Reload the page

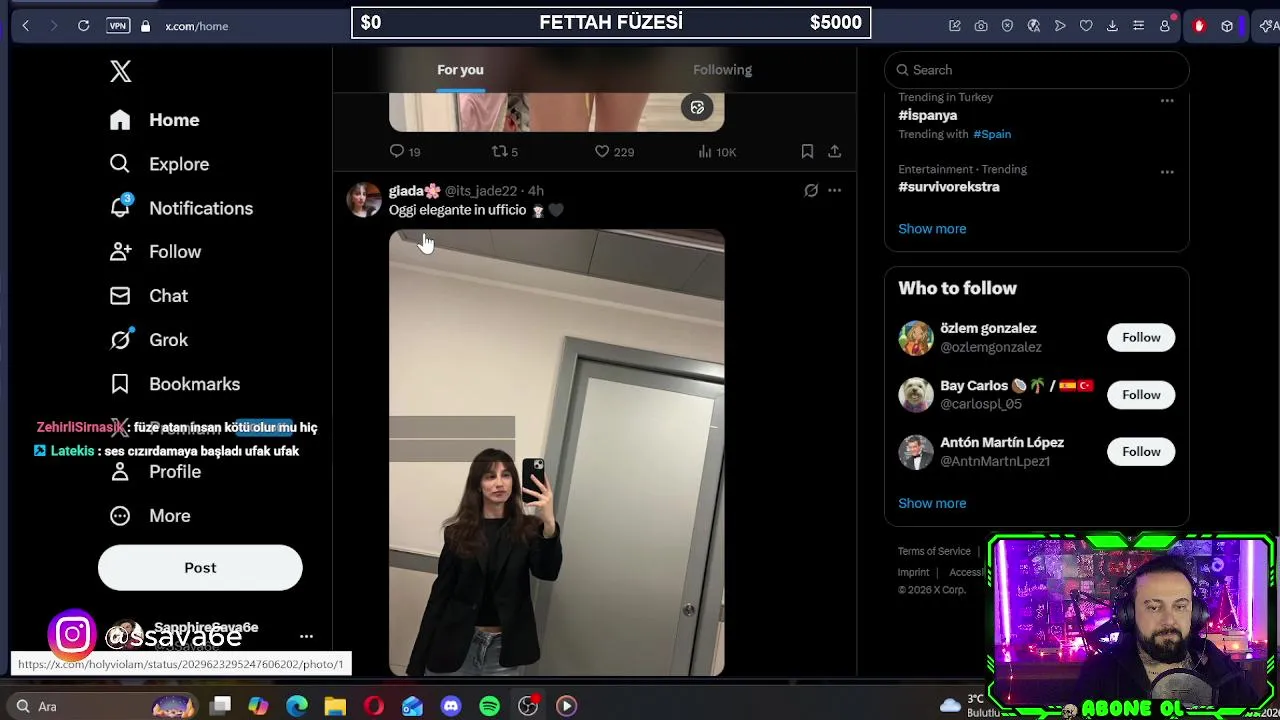84,26
